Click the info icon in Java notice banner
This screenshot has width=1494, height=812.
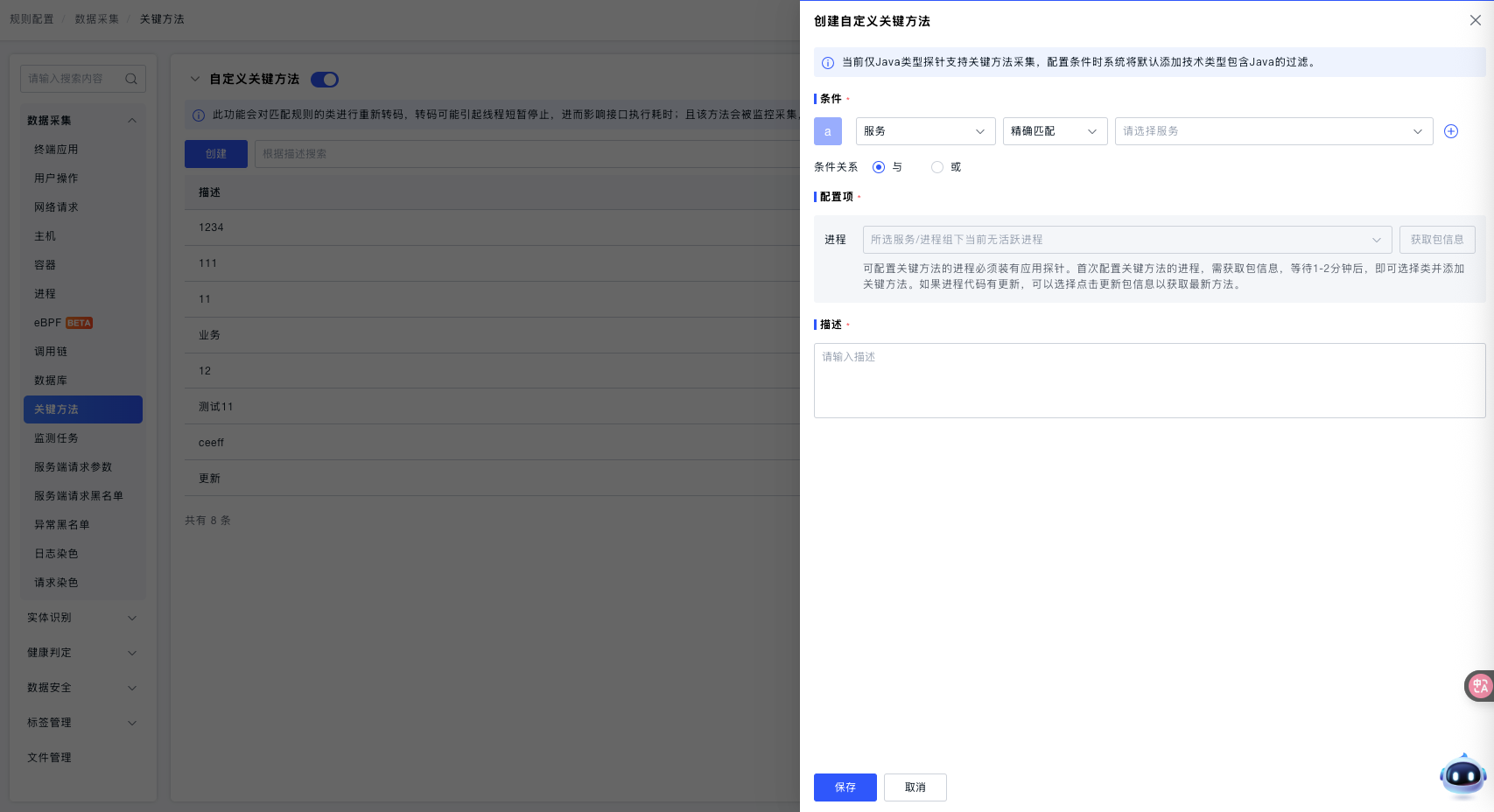[827, 63]
